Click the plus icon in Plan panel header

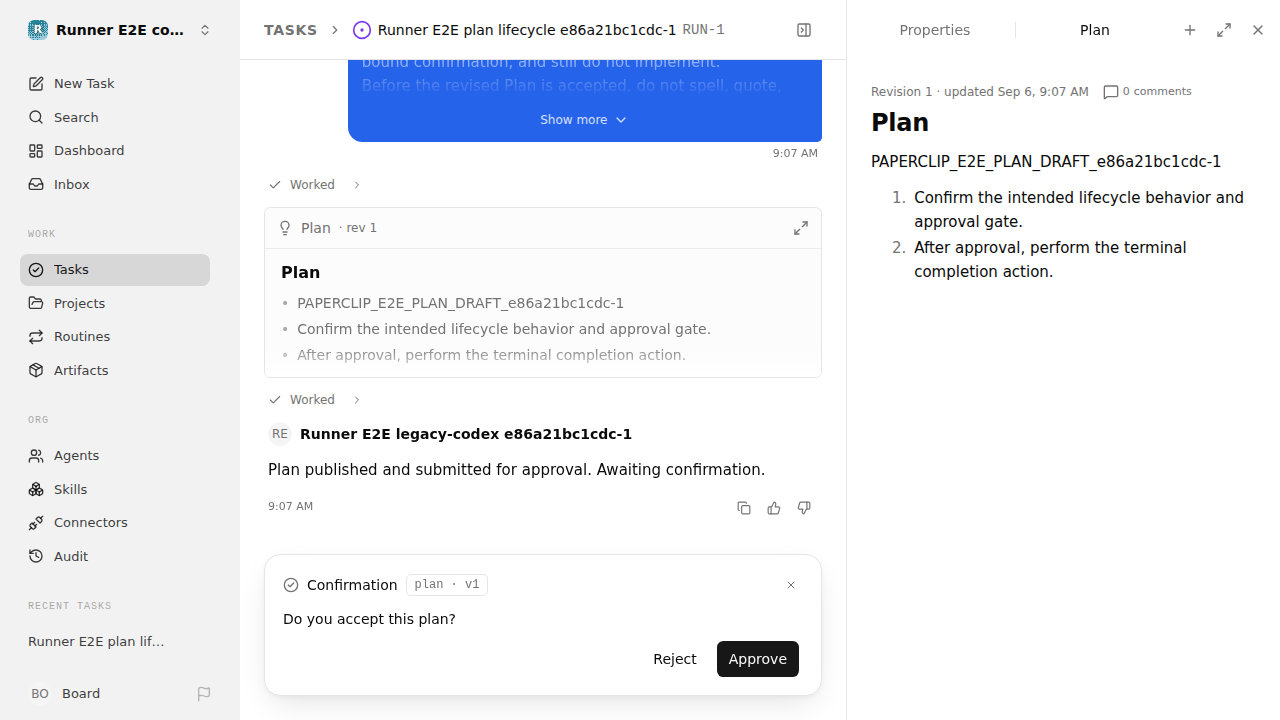1190,30
